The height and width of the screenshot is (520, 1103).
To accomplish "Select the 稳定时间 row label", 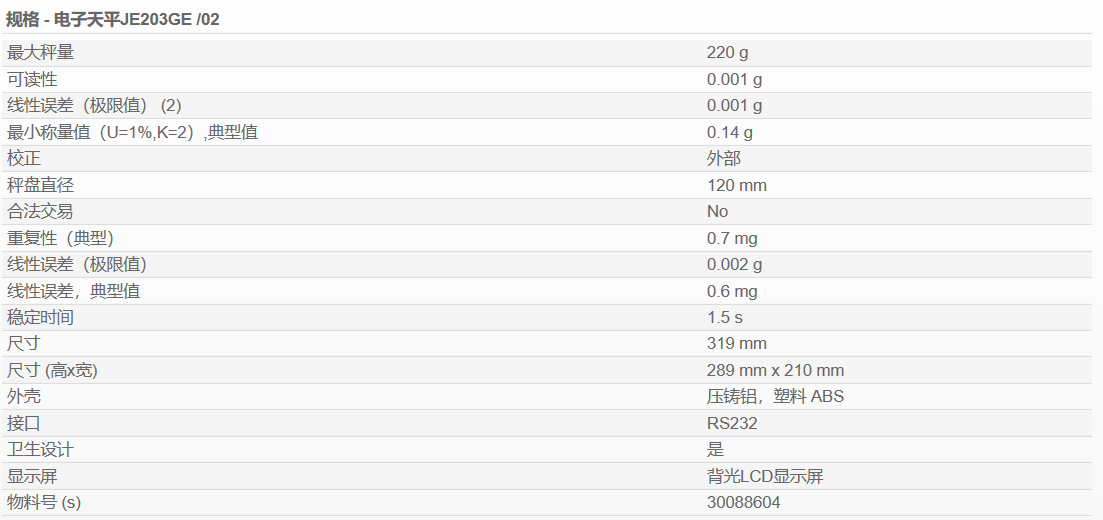I will pyautogui.click(x=40, y=317).
